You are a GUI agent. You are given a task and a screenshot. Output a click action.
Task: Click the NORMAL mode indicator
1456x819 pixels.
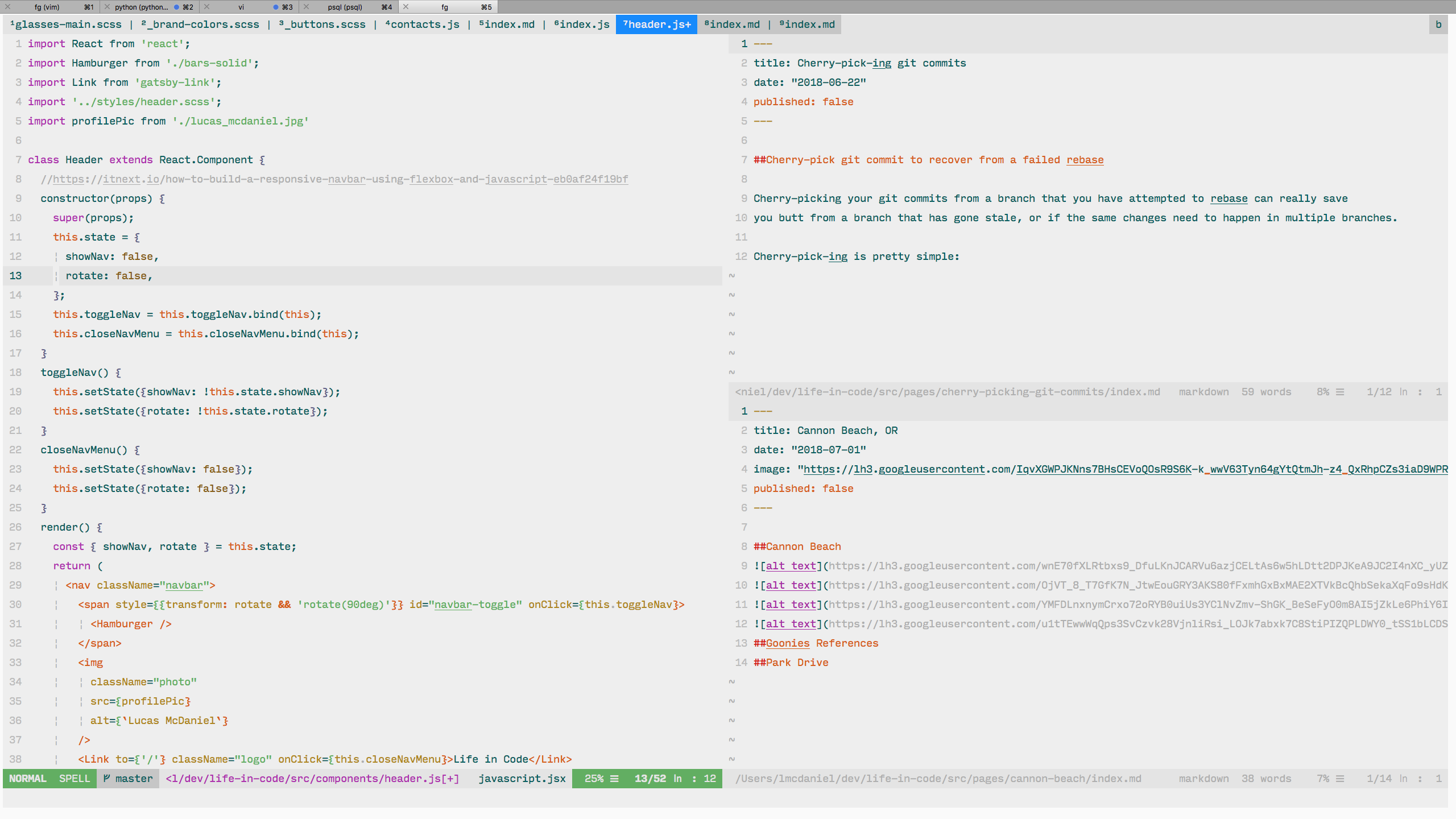point(27,778)
